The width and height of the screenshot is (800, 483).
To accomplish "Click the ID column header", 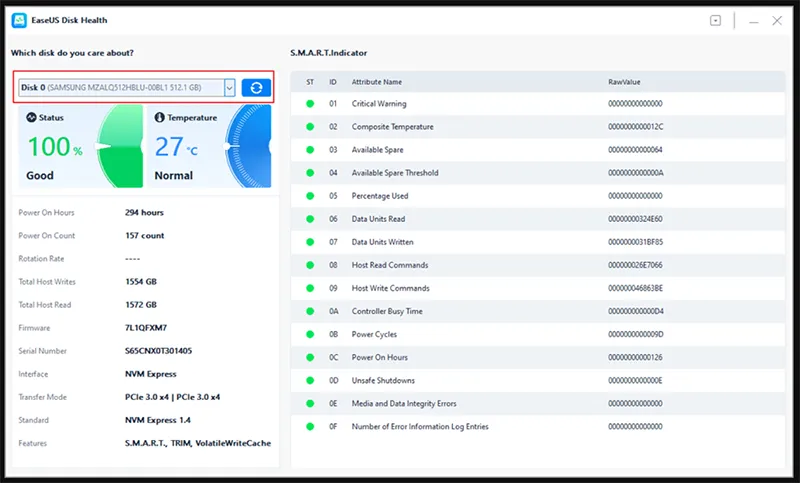I will 333,82.
